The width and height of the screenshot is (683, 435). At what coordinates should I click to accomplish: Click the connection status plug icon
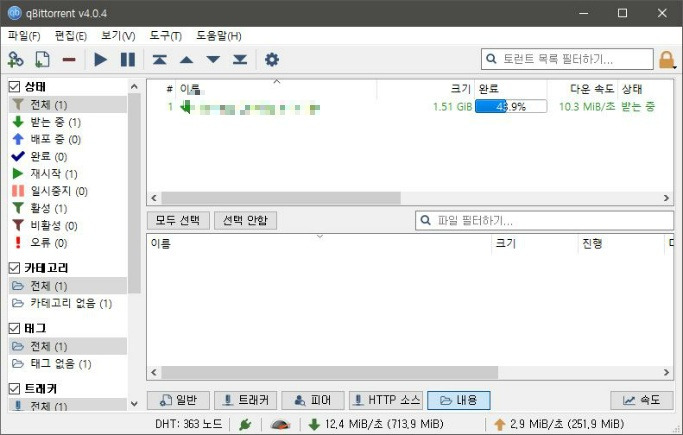[x=245, y=424]
